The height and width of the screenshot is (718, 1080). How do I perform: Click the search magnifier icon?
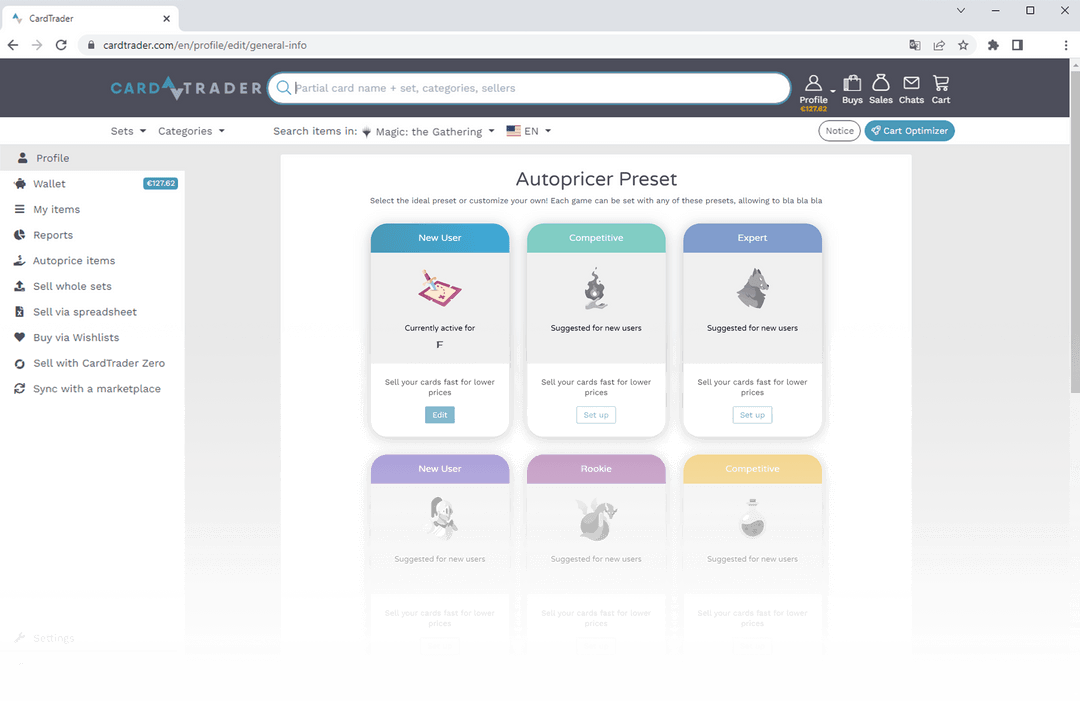point(284,88)
